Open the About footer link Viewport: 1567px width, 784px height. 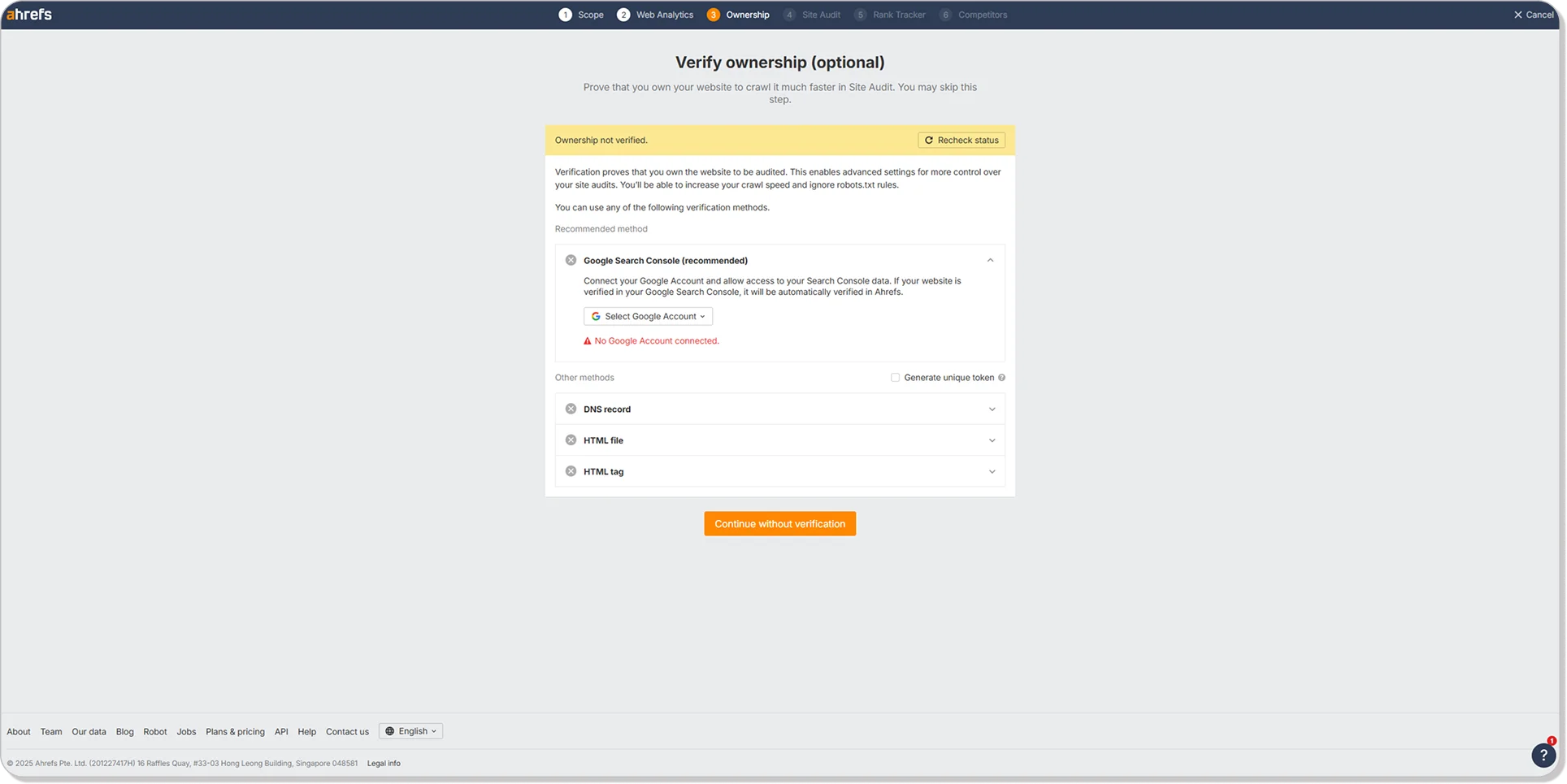pos(19,732)
